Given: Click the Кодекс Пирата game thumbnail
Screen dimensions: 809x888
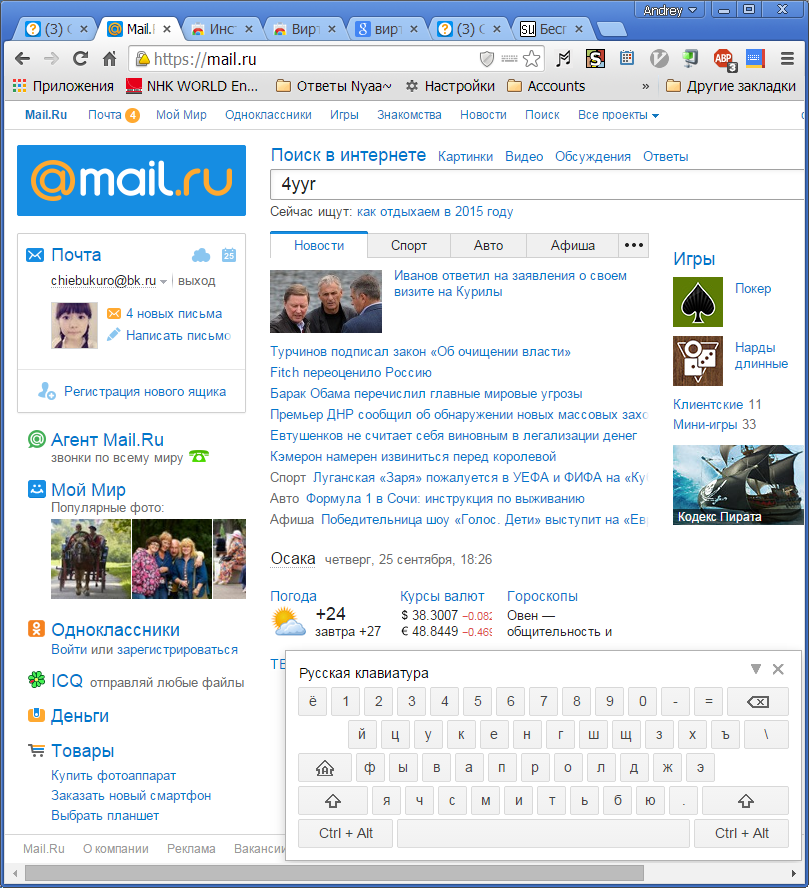Looking at the screenshot, I should pos(738,485).
